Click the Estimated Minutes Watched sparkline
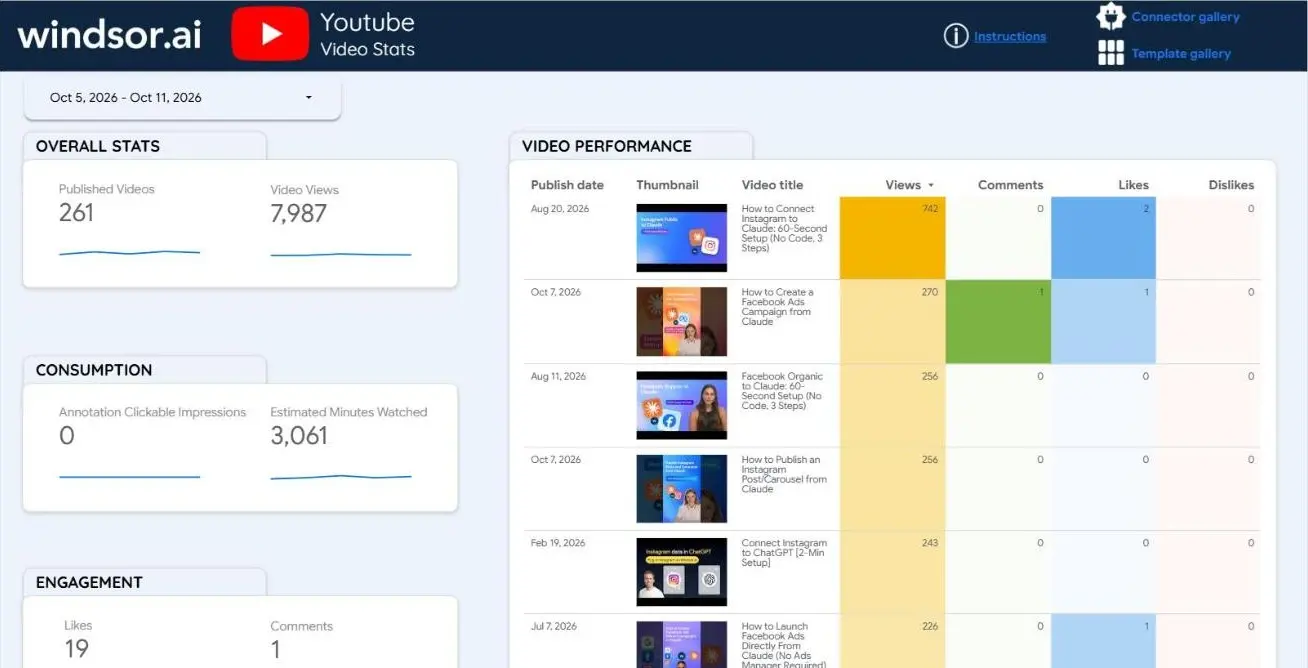Image resolution: width=1308 pixels, height=668 pixels. point(341,477)
